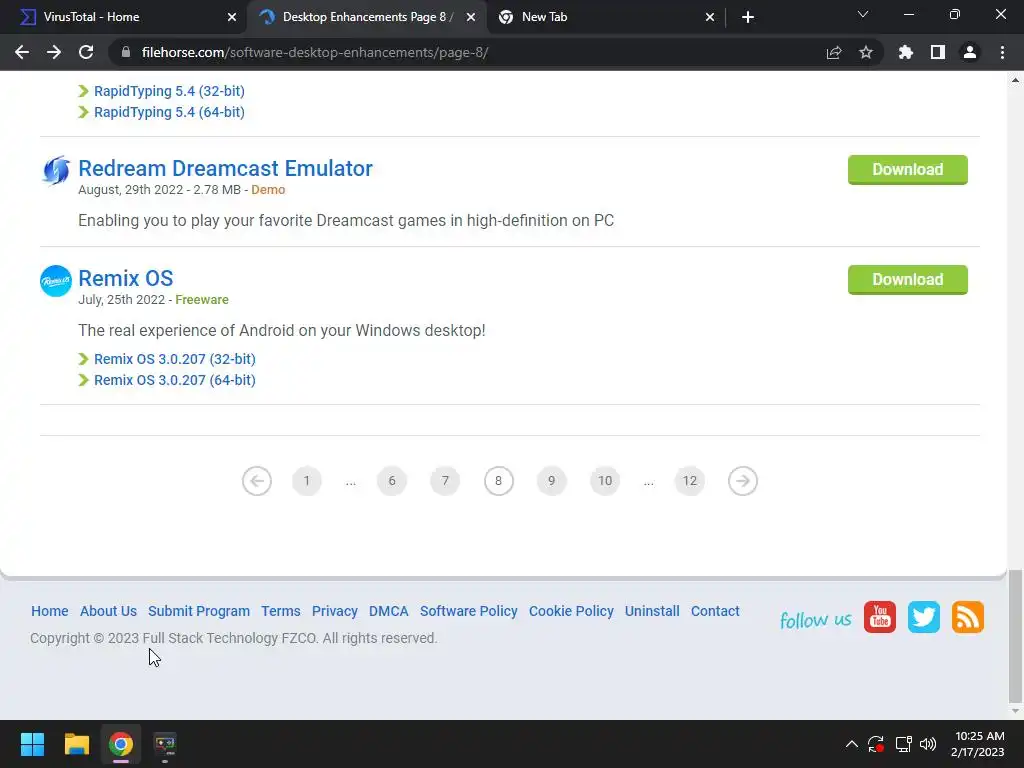Open the tab search chevron
The image size is (1024, 768).
pos(863,14)
